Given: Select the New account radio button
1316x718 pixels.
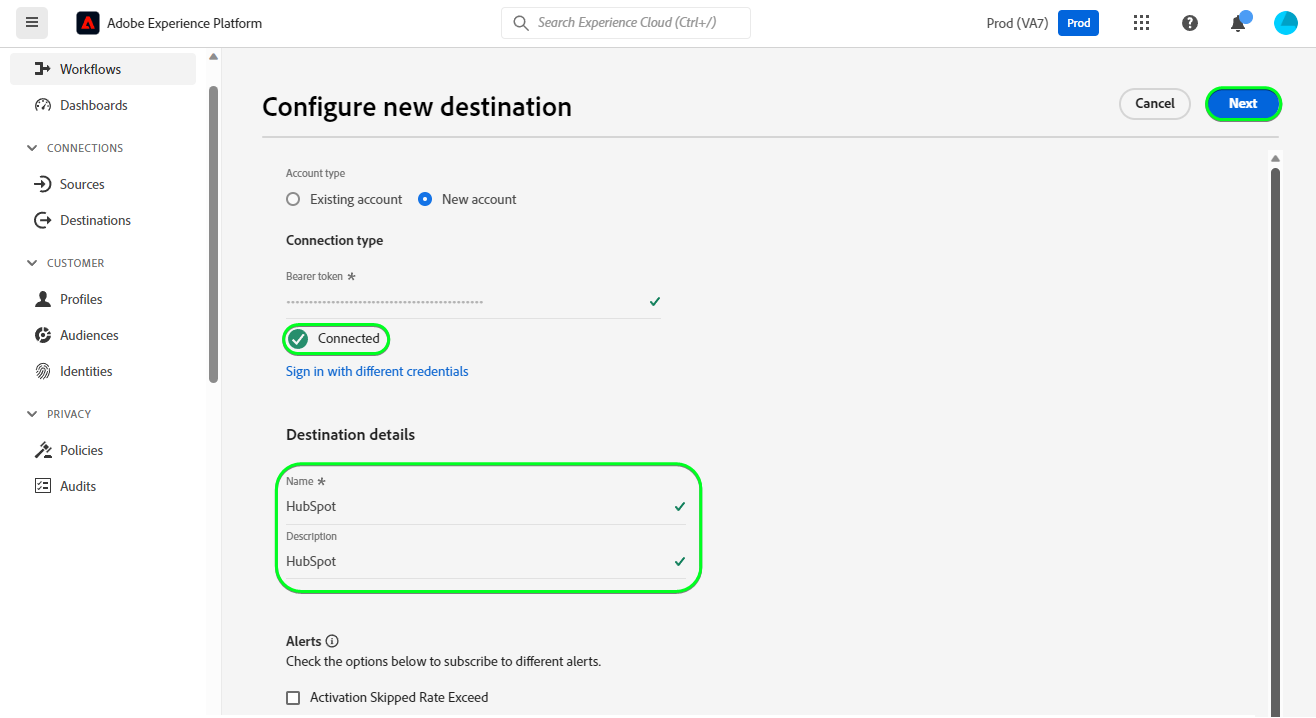Looking at the screenshot, I should (425, 199).
